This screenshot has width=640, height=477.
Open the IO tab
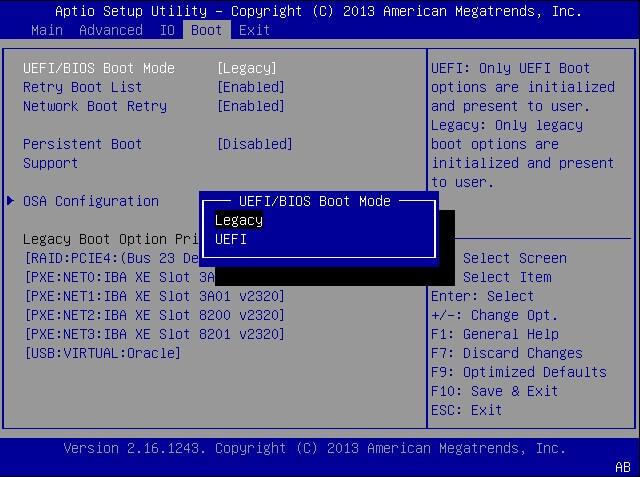click(167, 30)
